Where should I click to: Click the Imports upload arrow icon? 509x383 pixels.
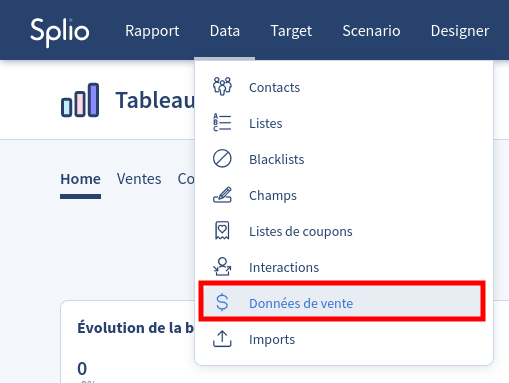click(x=222, y=339)
